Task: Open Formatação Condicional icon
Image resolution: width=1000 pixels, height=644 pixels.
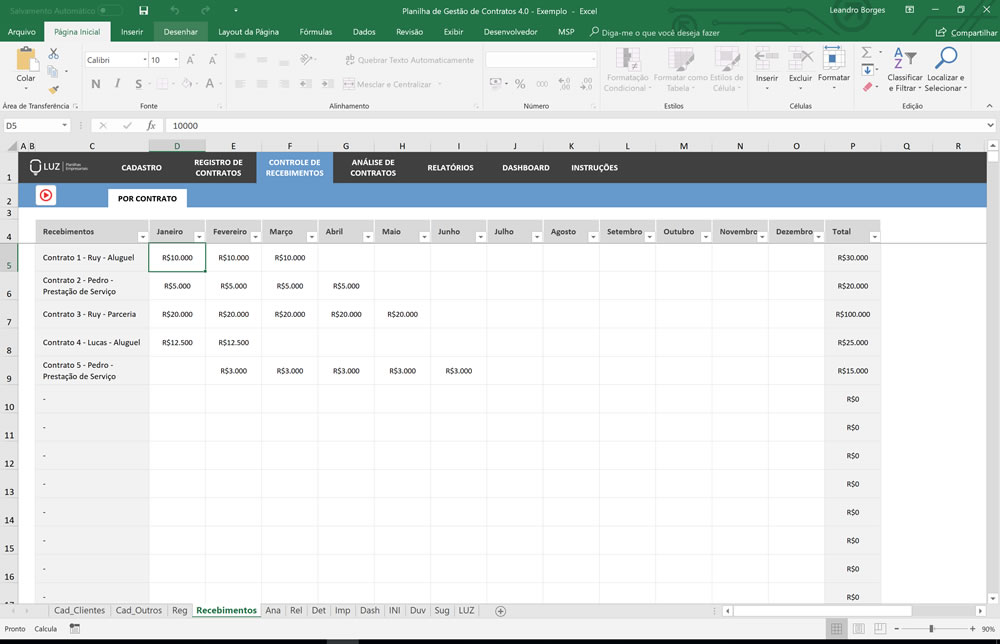Action: click(x=628, y=60)
